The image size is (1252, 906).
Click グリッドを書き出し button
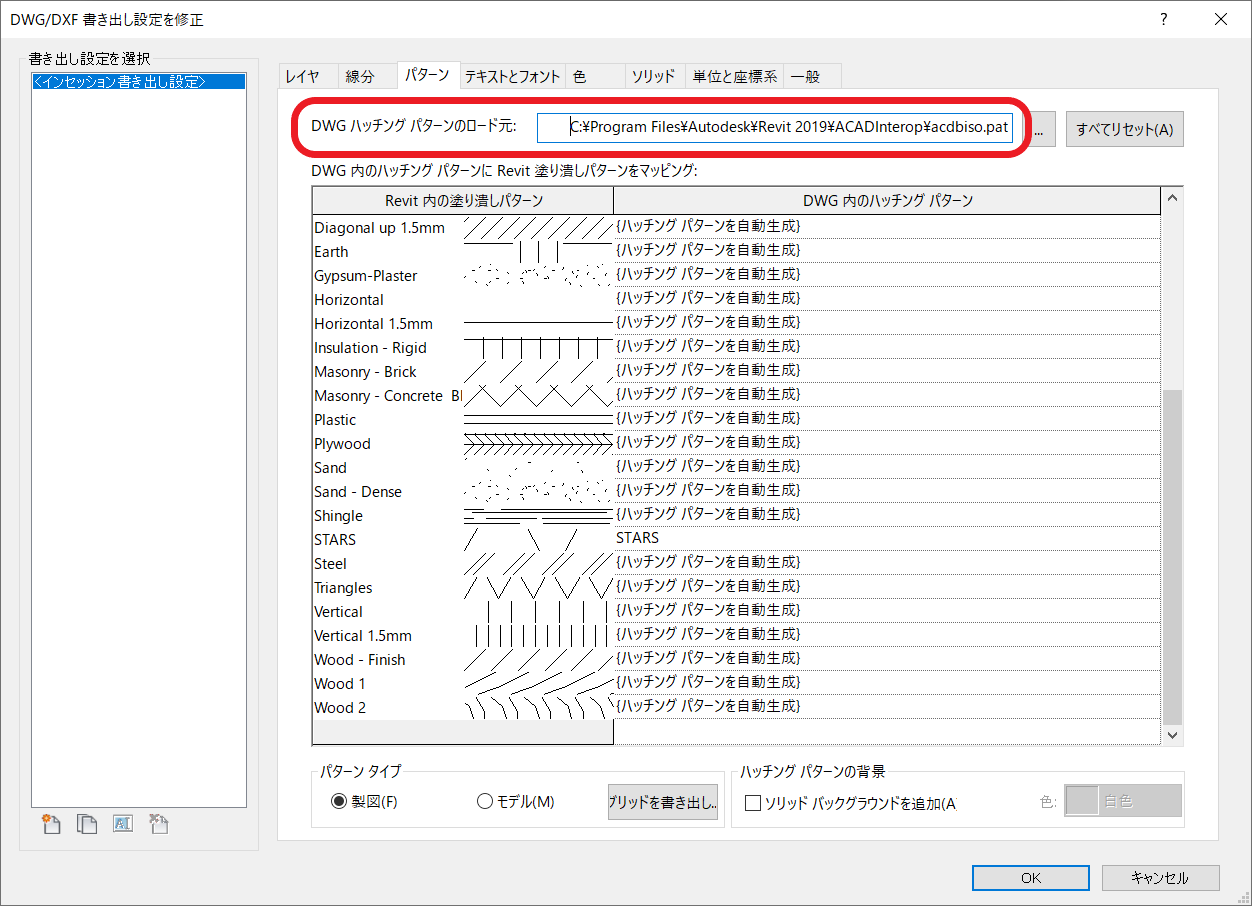click(x=663, y=801)
